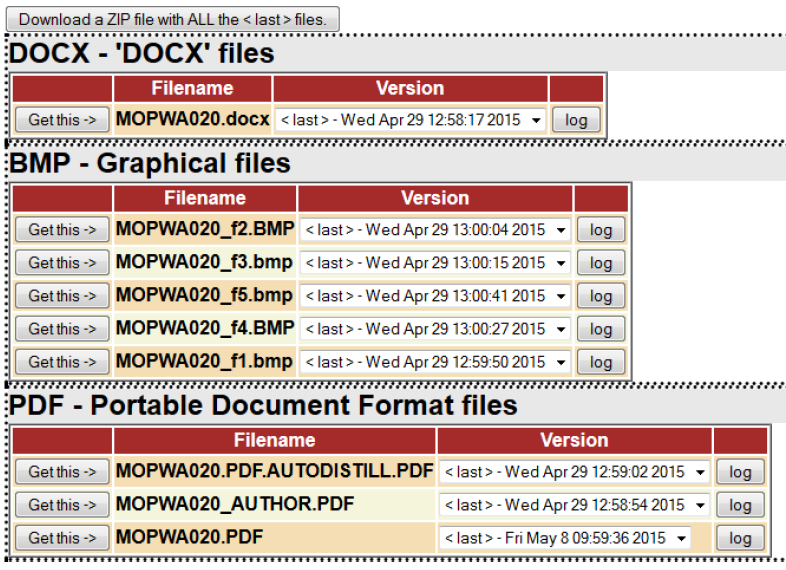Open version dropdown for MOPWA020.docx
This screenshot has height=570, width=786.
pyautogui.click(x=411, y=120)
